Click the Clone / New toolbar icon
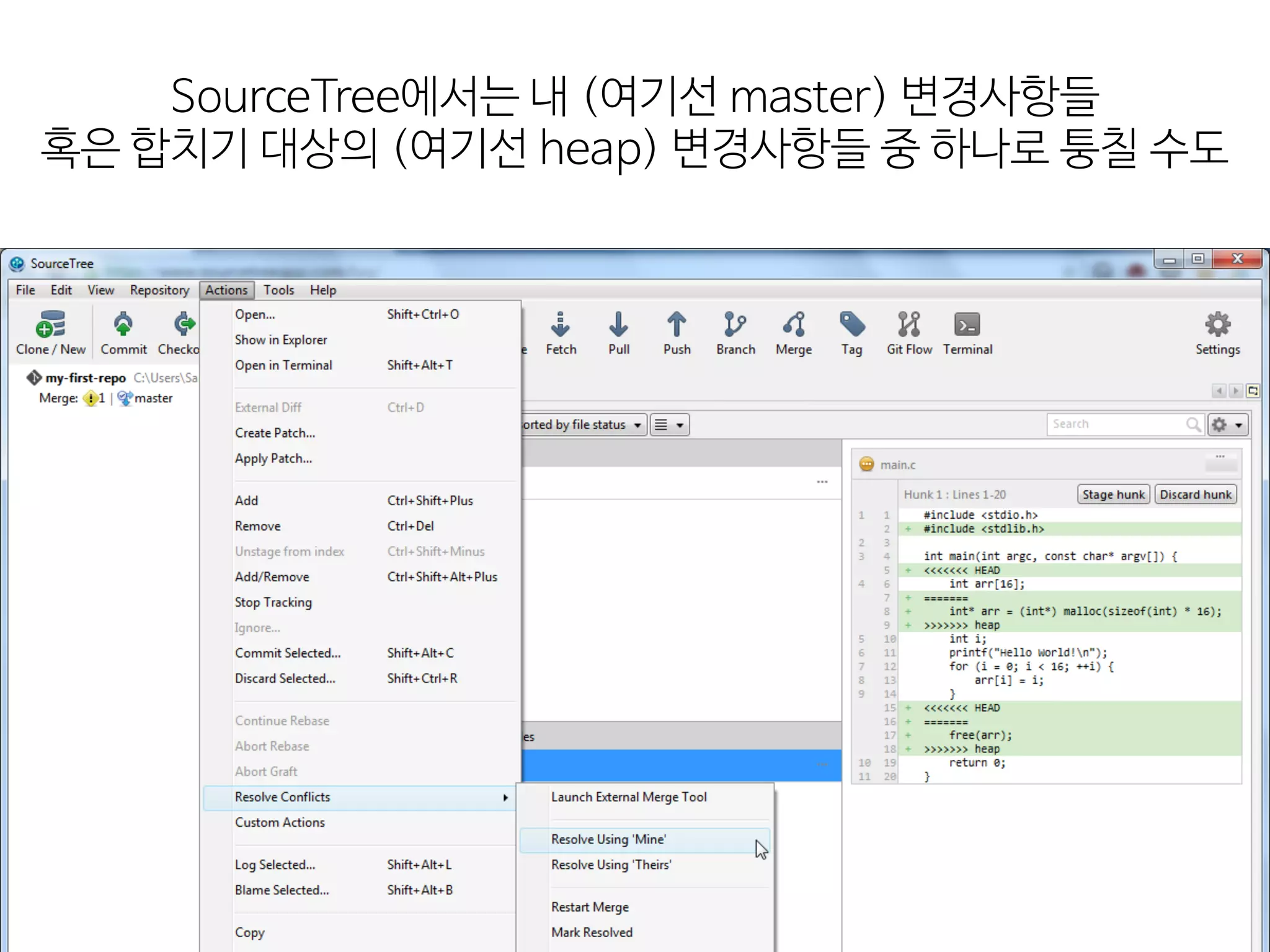This screenshot has height=952, width=1270. pyautogui.click(x=50, y=324)
